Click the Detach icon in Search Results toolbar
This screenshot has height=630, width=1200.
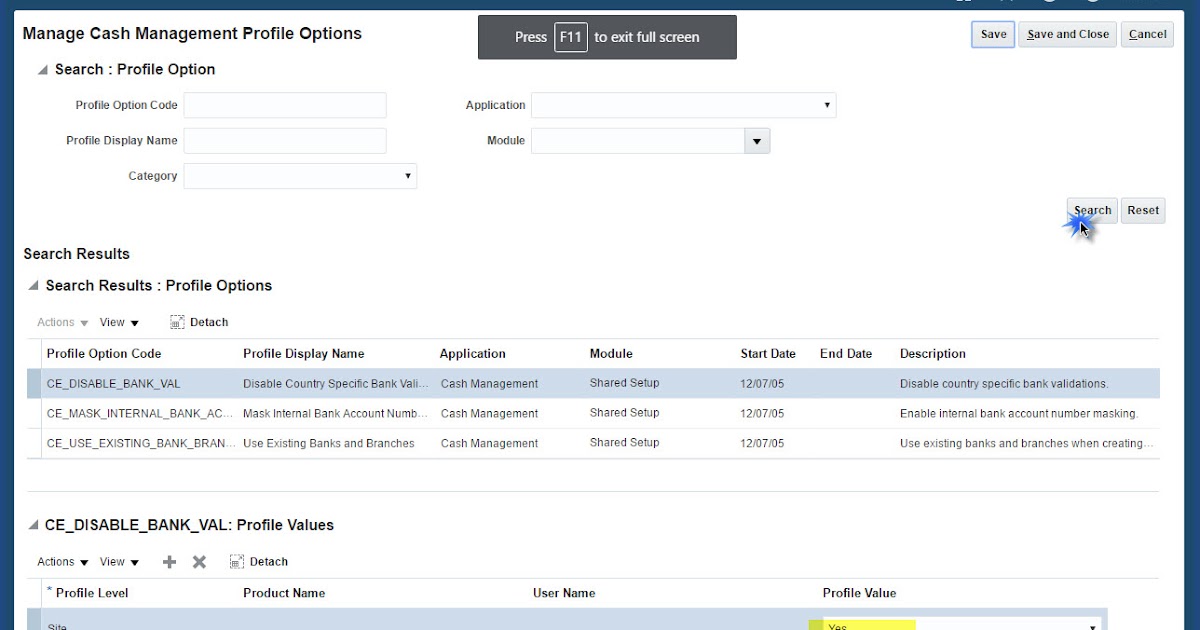(x=176, y=321)
